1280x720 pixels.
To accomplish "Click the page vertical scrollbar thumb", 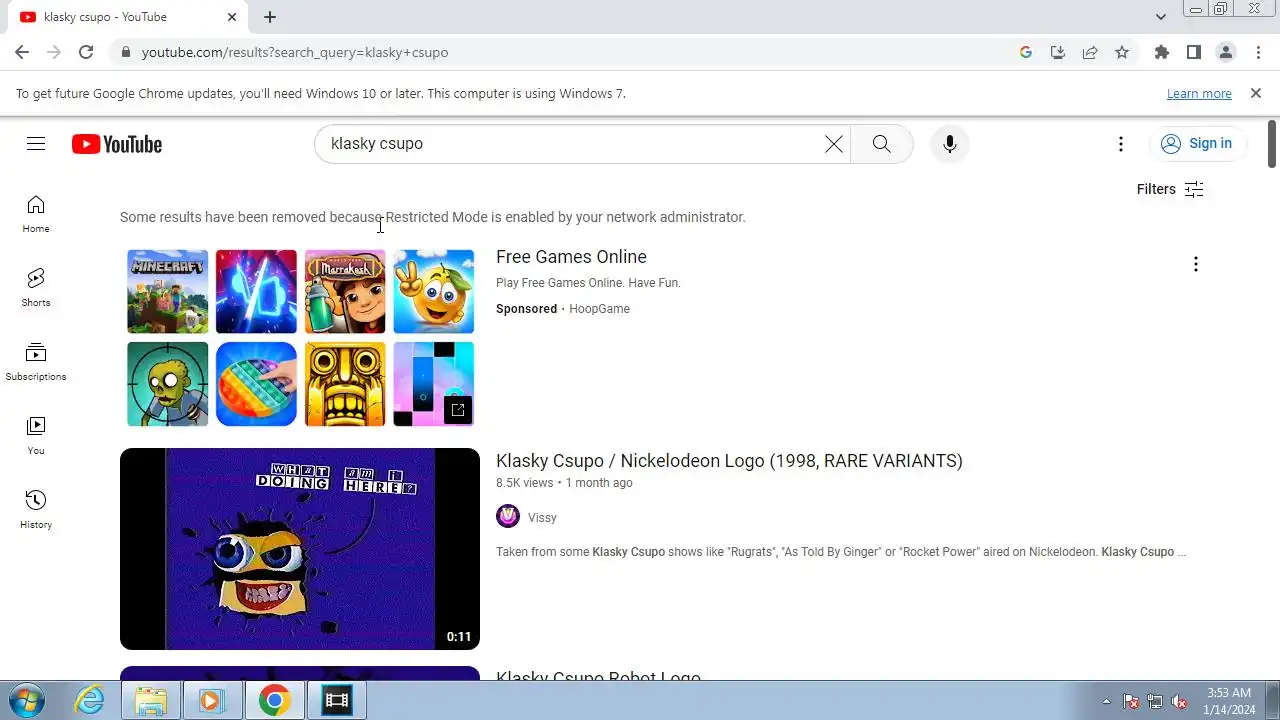I will [1272, 144].
